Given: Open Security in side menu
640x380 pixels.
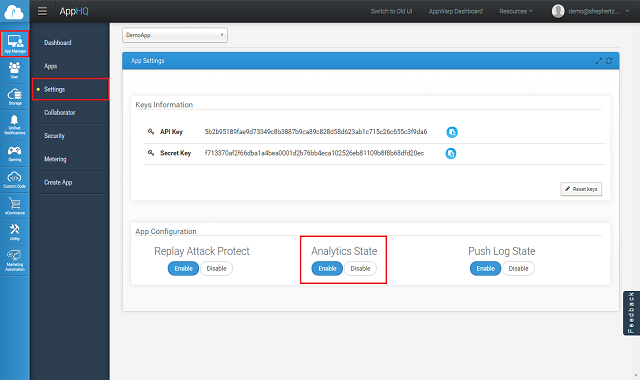Looking at the screenshot, I should click(x=54, y=136).
